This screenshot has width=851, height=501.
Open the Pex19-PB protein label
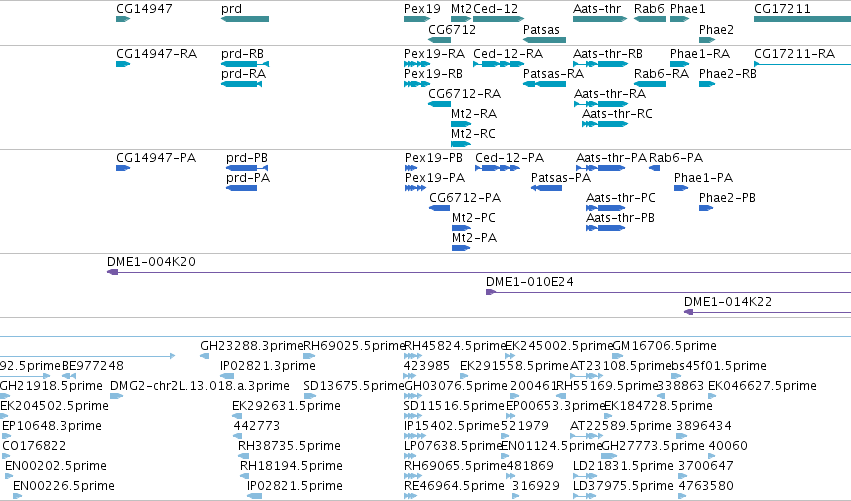point(434,158)
